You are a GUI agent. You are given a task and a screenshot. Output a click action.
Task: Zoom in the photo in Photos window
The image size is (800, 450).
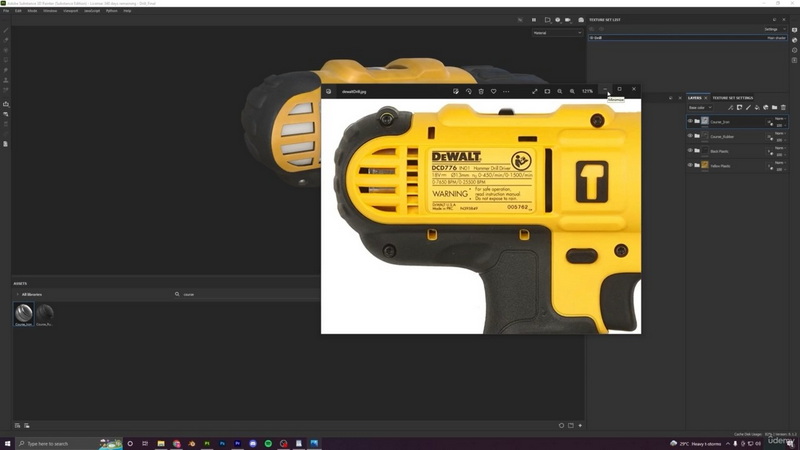coord(572,91)
